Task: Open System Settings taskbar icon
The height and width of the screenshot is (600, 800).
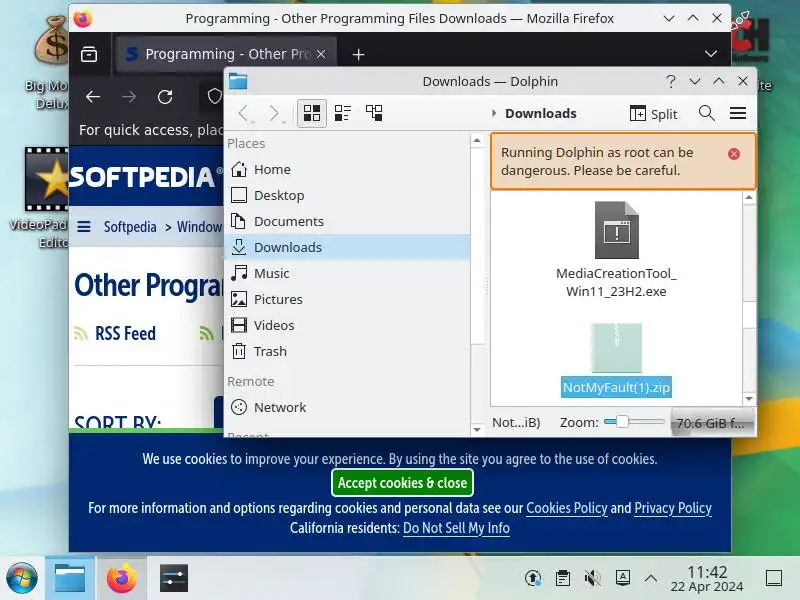Action: point(173,579)
